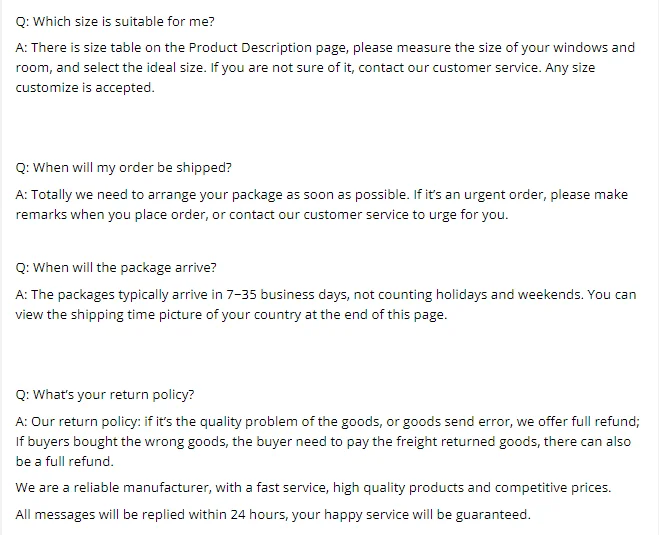Click 'your happy service will be guaranteed' text
659x535 pixels.
tap(411, 514)
